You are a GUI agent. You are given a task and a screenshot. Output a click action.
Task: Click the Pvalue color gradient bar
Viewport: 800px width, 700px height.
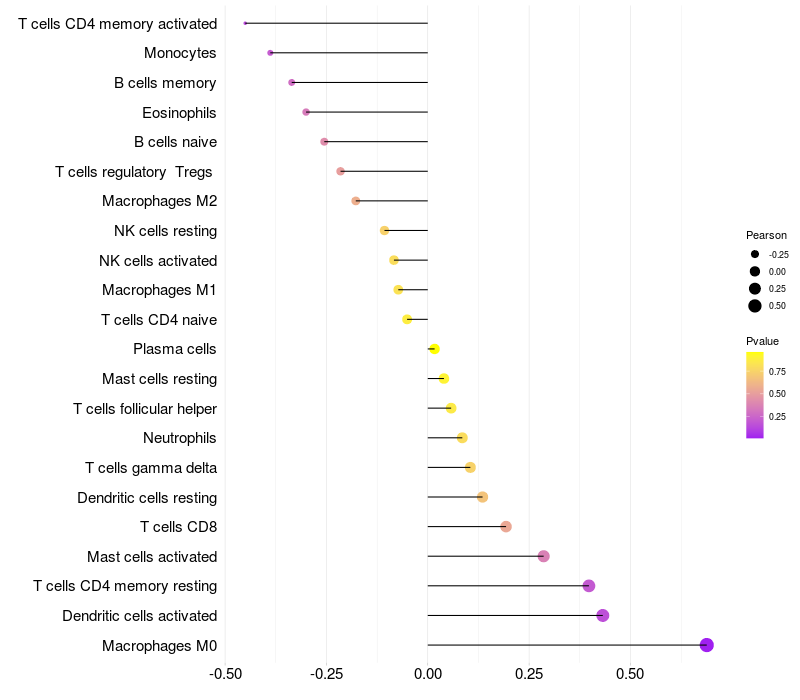point(755,395)
